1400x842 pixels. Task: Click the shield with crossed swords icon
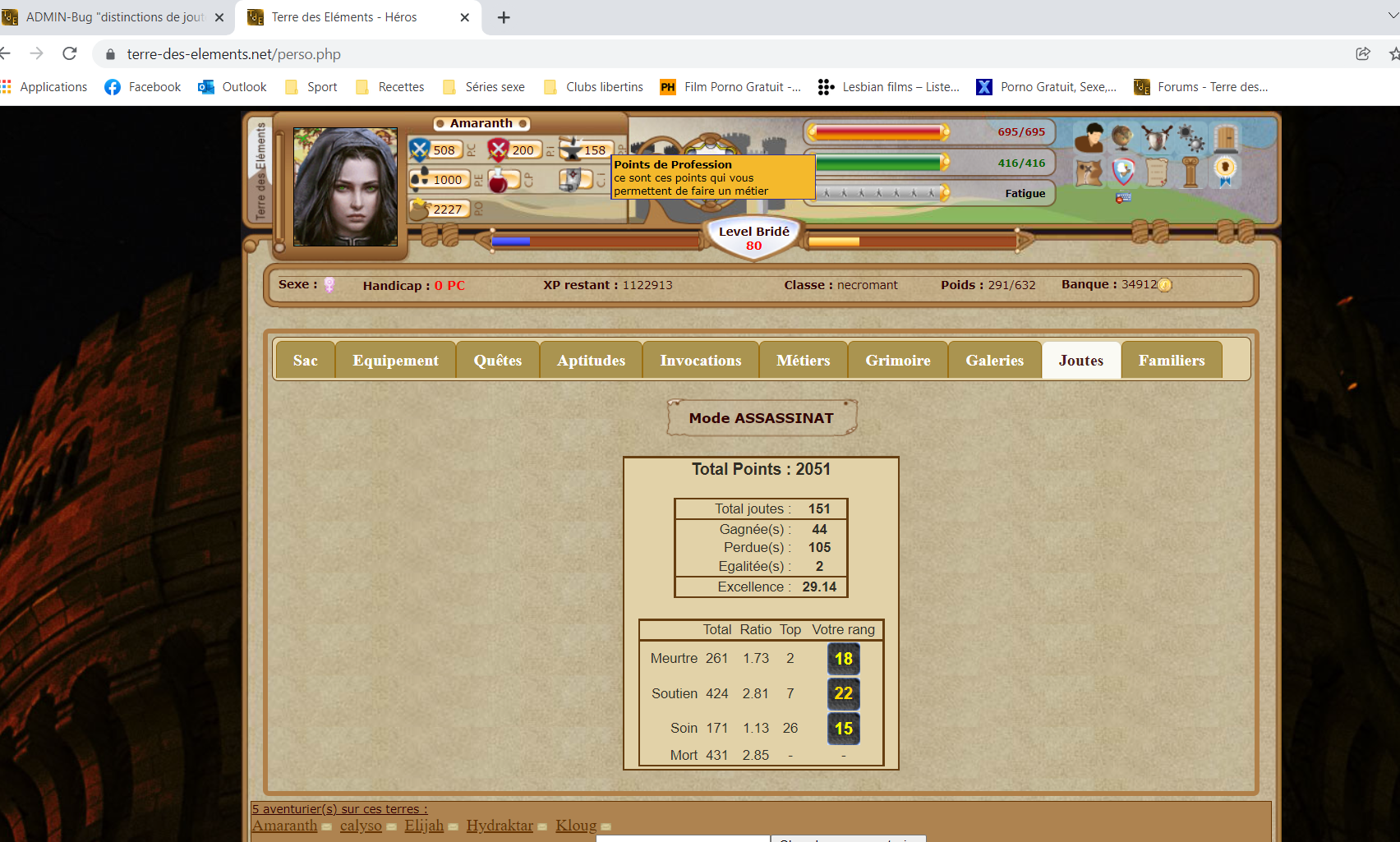click(x=1156, y=137)
